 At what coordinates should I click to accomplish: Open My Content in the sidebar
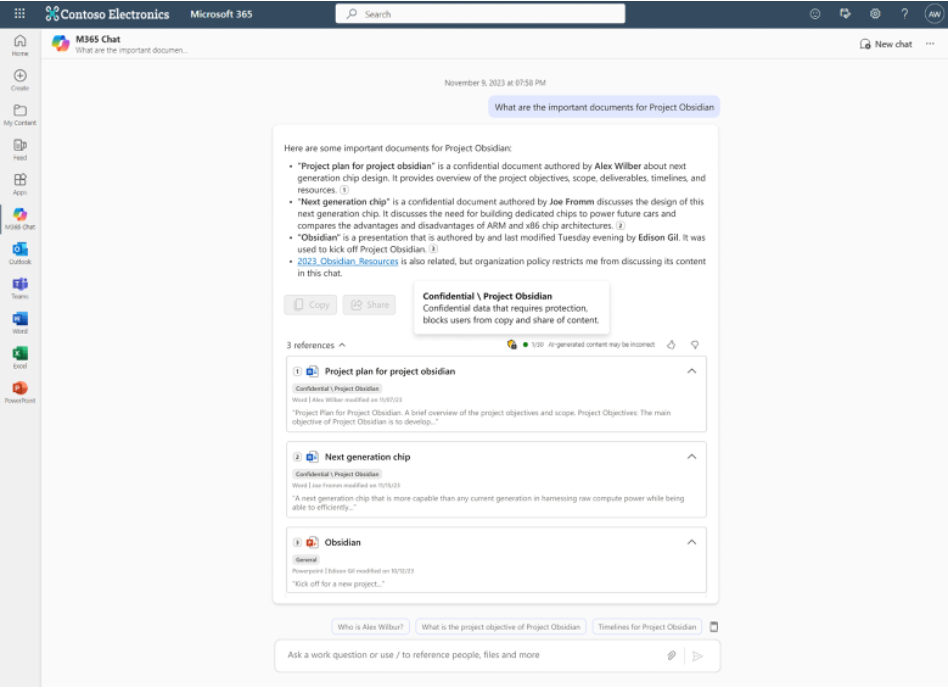tap(20, 115)
